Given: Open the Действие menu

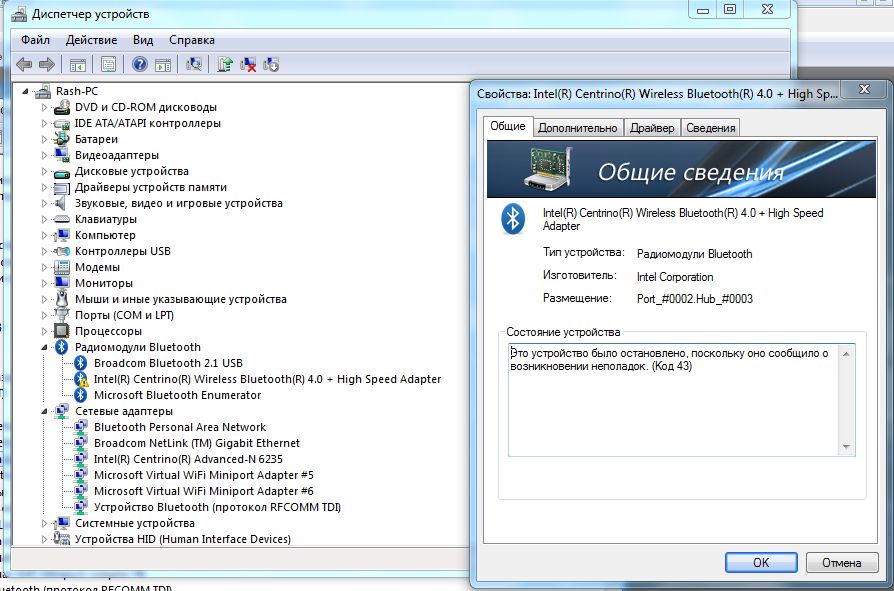Looking at the screenshot, I should 91,40.
